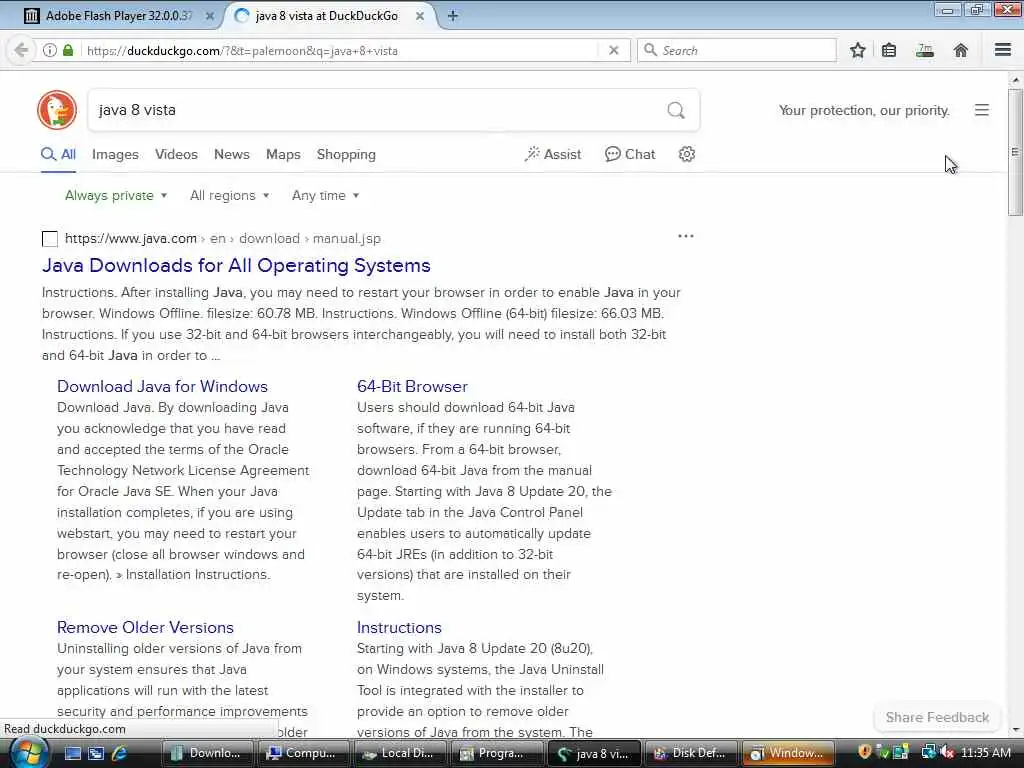This screenshot has height=768, width=1024.
Task: Click the volume muted tray icon
Action: [947, 753]
